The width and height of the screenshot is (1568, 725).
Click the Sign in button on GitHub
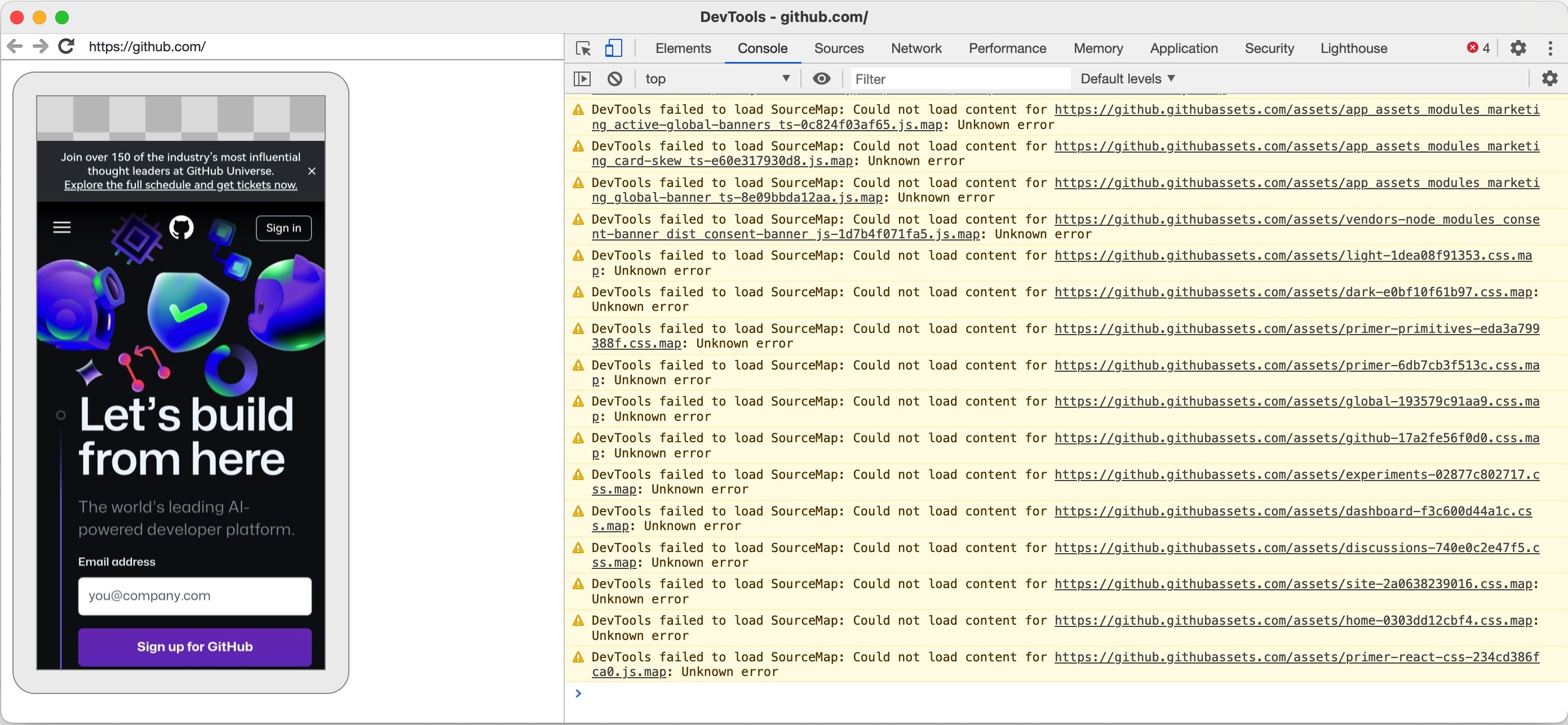click(283, 228)
